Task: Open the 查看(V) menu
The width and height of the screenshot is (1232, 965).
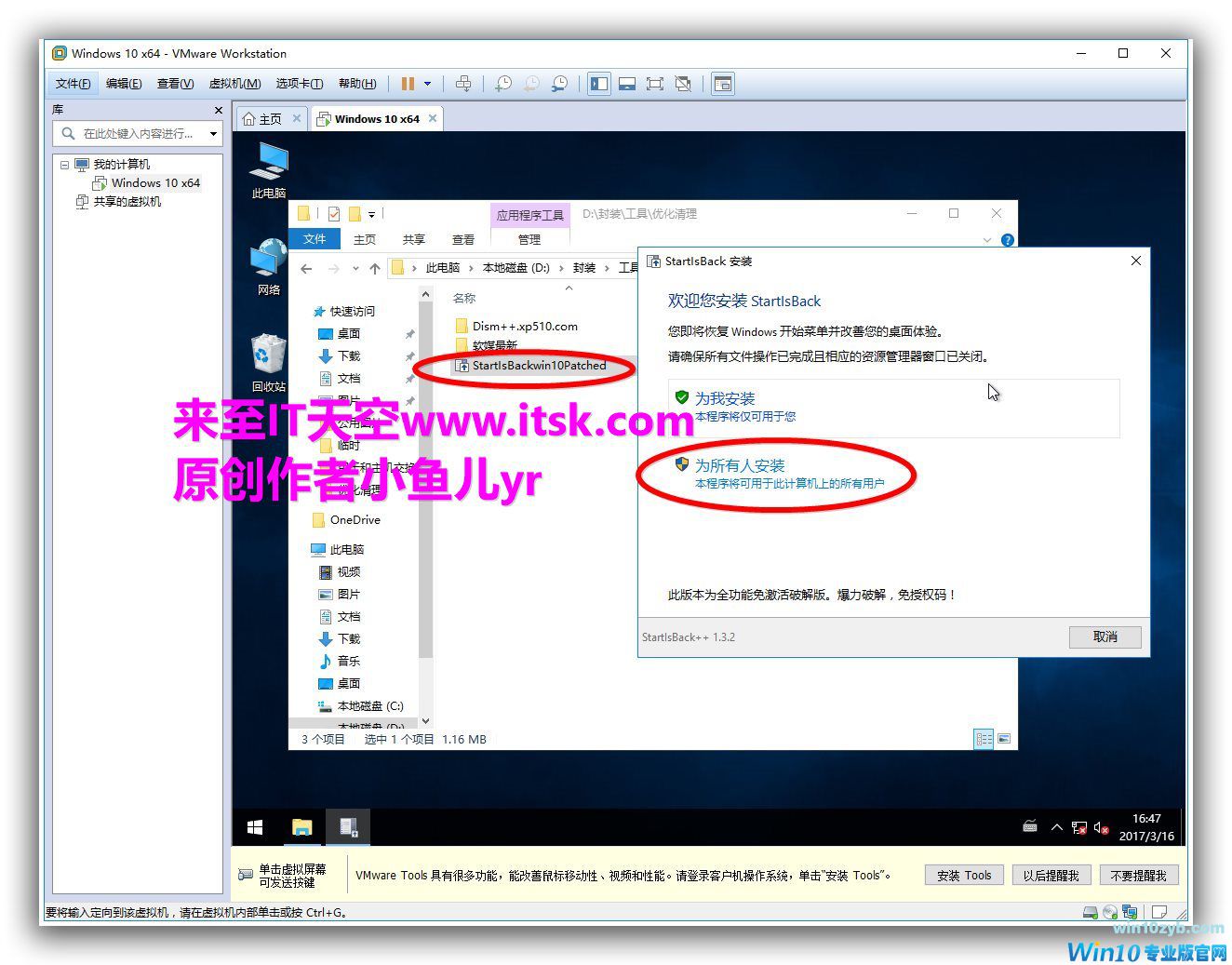Action: coord(175,84)
